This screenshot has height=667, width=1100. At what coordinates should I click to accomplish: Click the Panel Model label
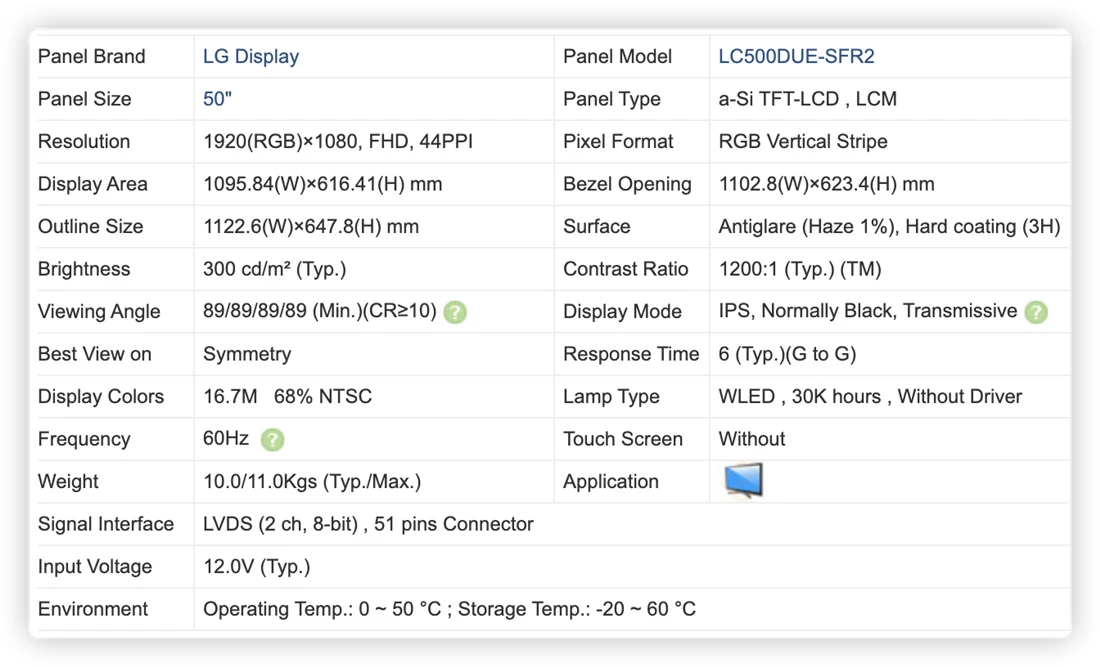pyautogui.click(x=617, y=56)
